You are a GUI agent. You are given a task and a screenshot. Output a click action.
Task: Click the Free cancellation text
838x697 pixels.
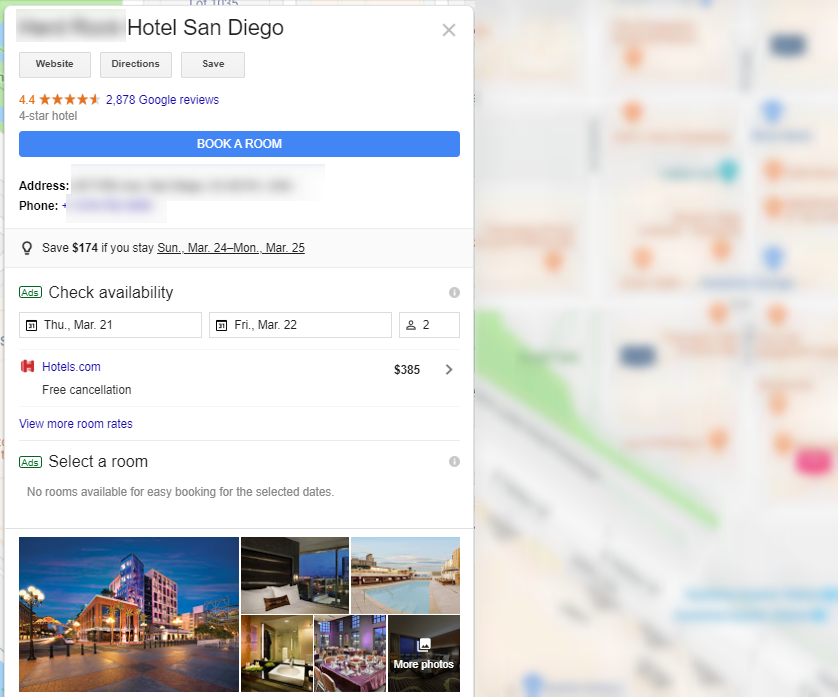point(87,390)
